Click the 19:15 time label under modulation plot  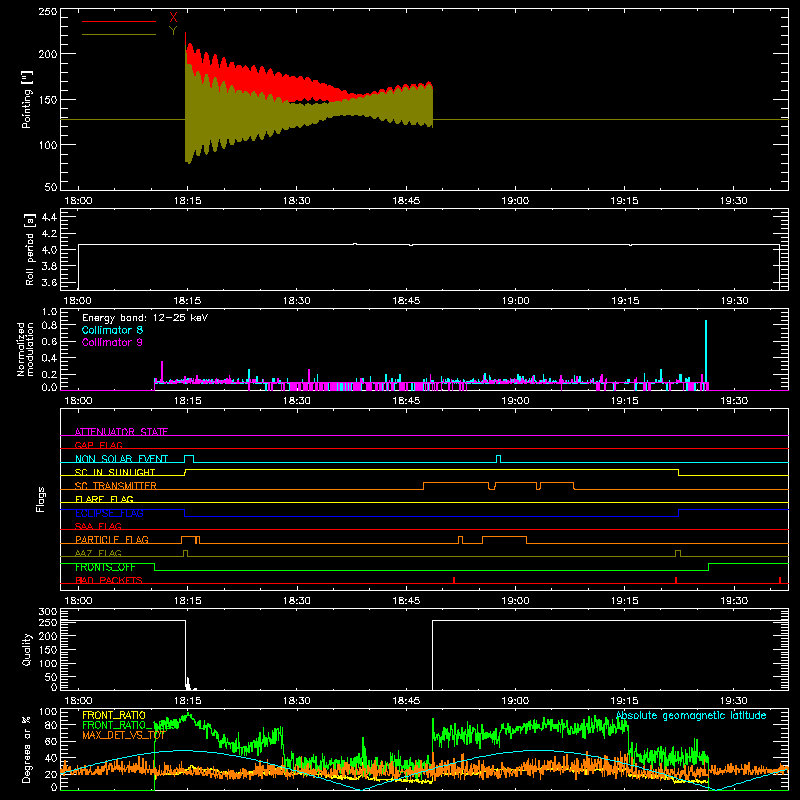click(x=624, y=401)
